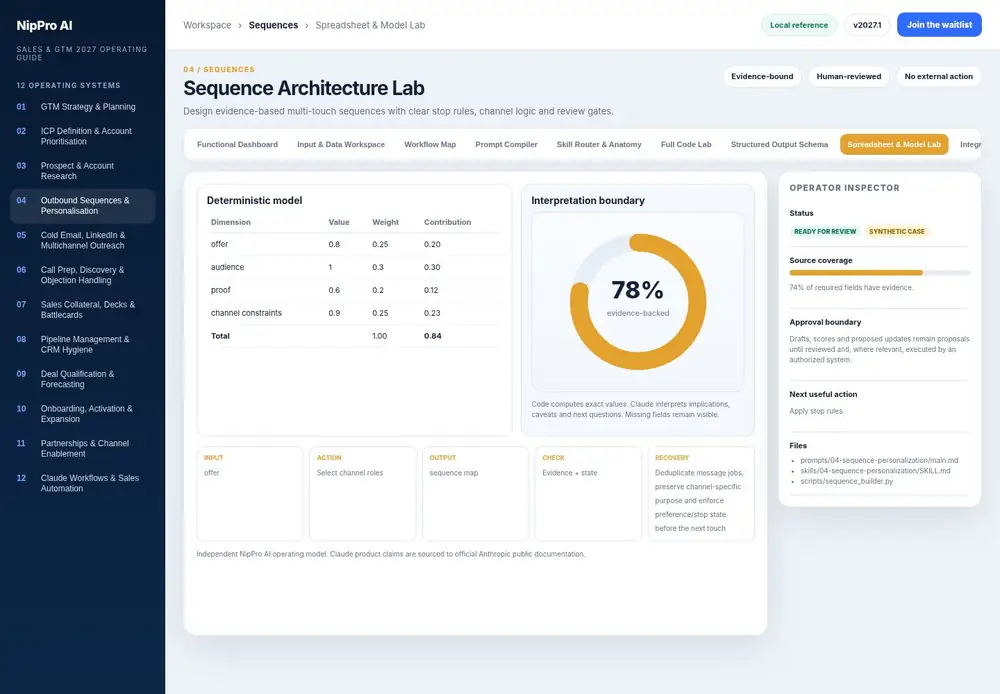Screen dimensions: 1000x694
Task: Click the offer dimension in the table
Action: click(x=219, y=244)
